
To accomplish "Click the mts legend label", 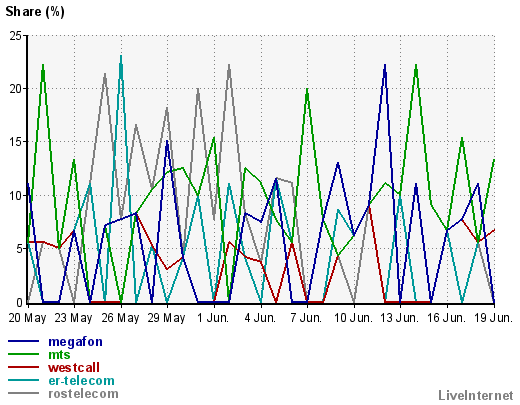I will pos(59,355).
